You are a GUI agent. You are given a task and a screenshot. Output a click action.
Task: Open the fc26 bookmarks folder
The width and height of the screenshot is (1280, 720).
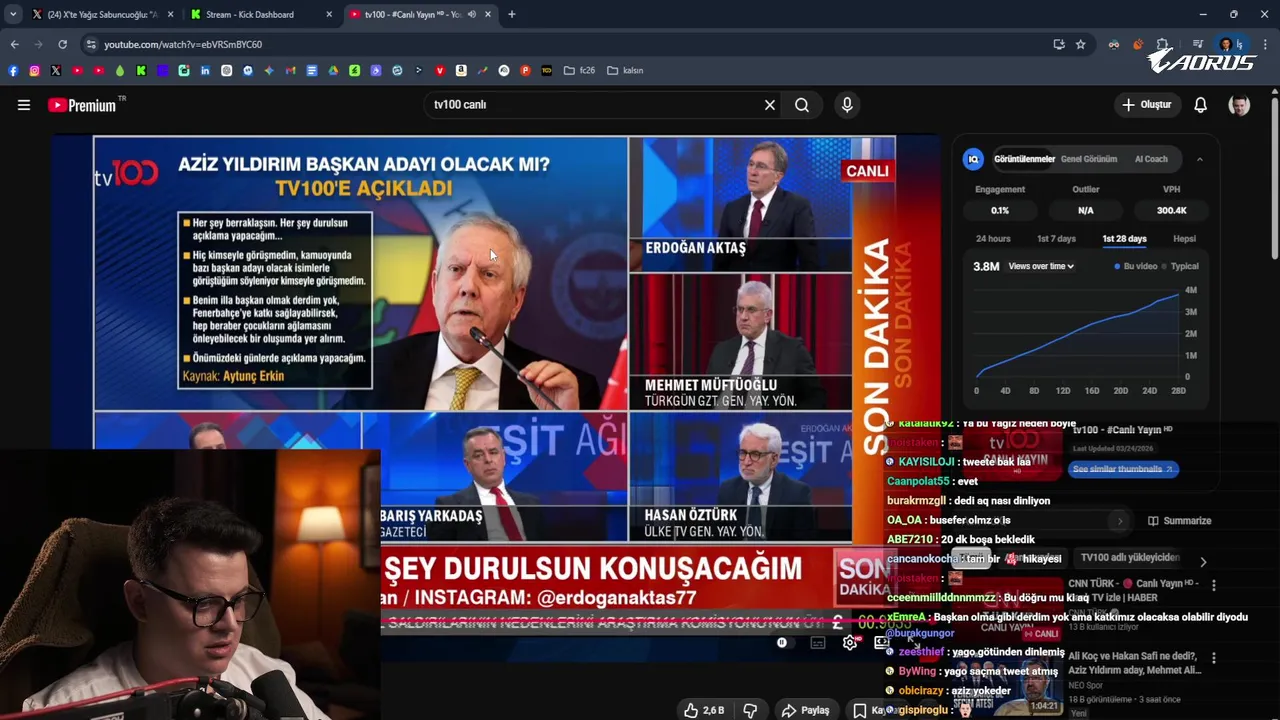tap(579, 70)
